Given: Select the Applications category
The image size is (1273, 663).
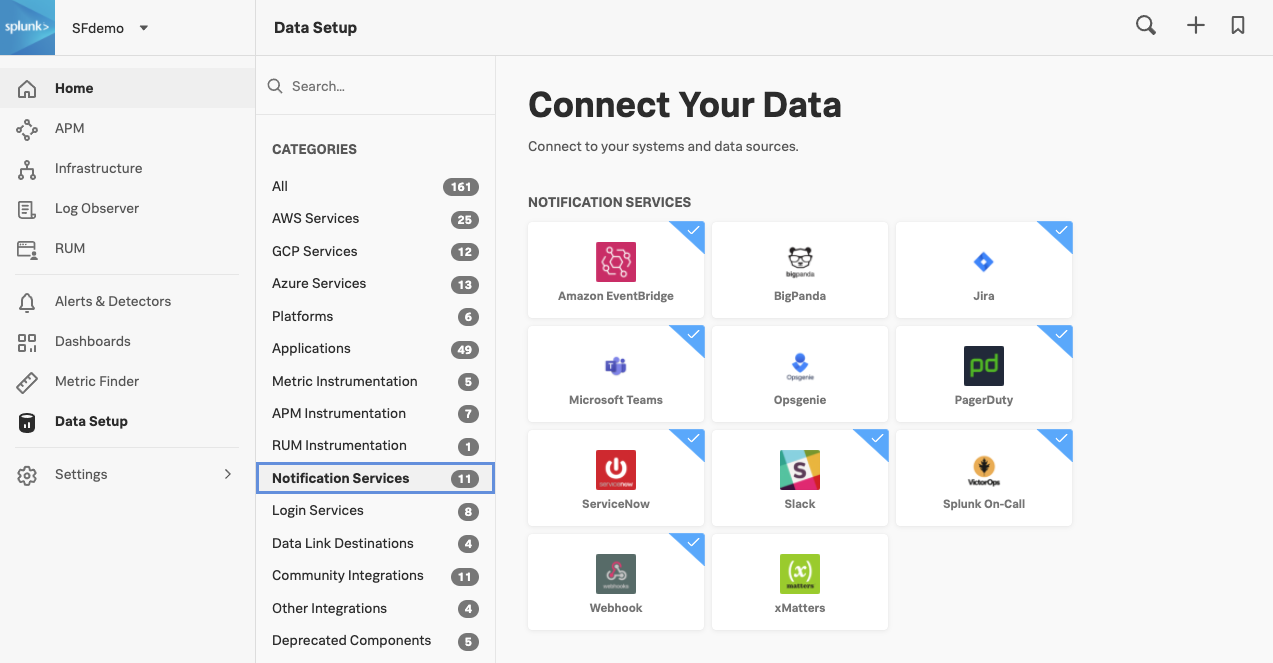Looking at the screenshot, I should coord(311,348).
